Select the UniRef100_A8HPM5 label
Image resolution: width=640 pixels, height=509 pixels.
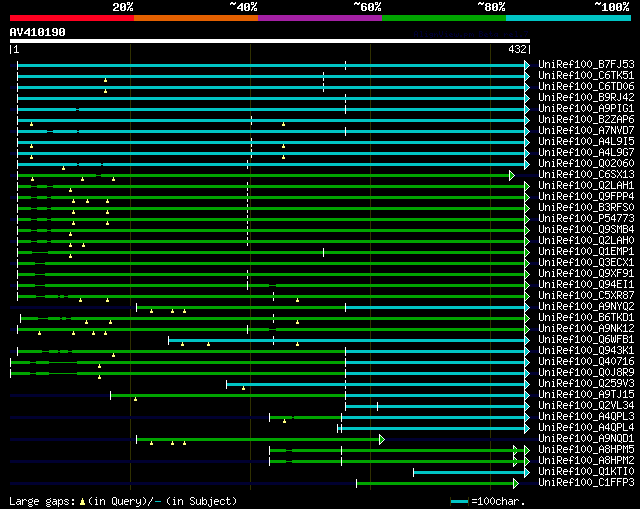pos(586,450)
